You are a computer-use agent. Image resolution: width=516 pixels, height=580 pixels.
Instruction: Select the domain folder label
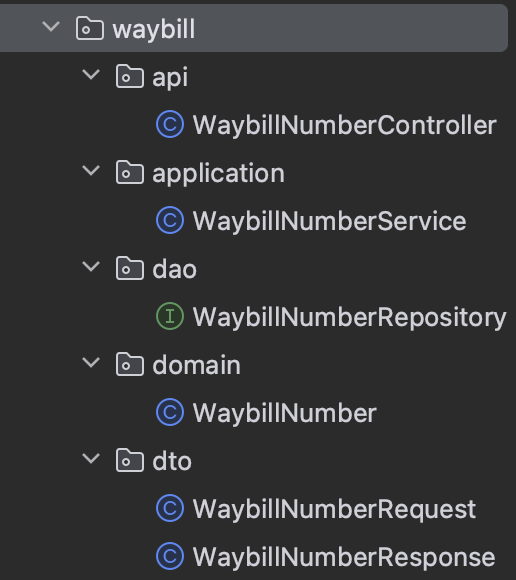point(196,365)
